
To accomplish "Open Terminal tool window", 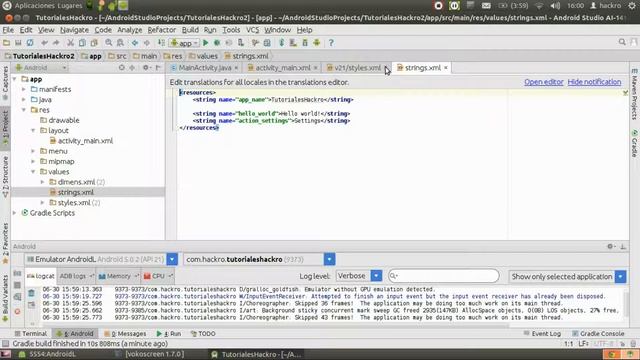I will coord(31,333).
